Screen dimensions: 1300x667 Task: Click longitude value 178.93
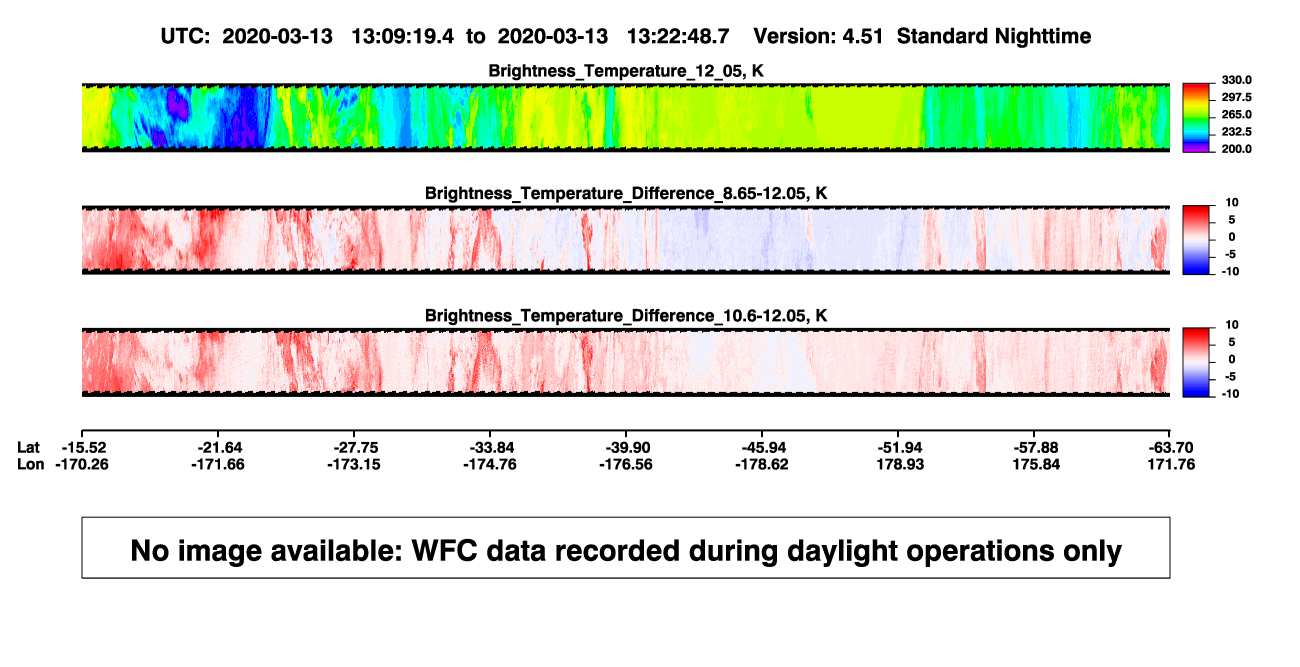pyautogui.click(x=902, y=464)
